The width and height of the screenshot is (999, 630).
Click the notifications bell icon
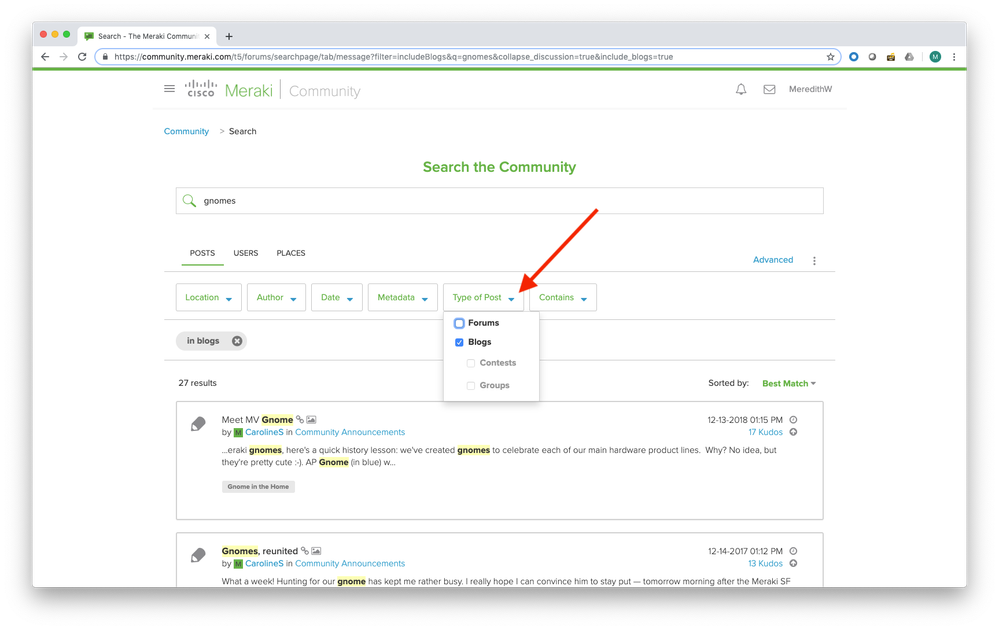741,90
